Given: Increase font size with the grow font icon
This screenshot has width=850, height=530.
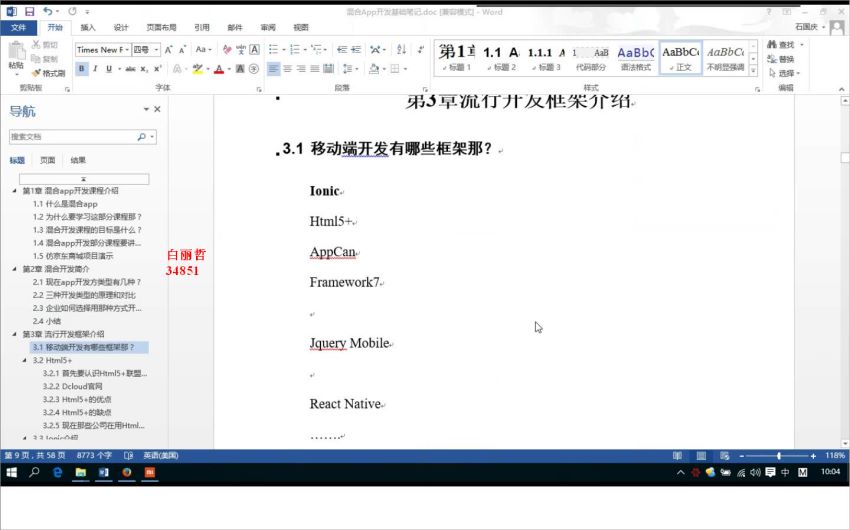Looking at the screenshot, I should [169, 50].
